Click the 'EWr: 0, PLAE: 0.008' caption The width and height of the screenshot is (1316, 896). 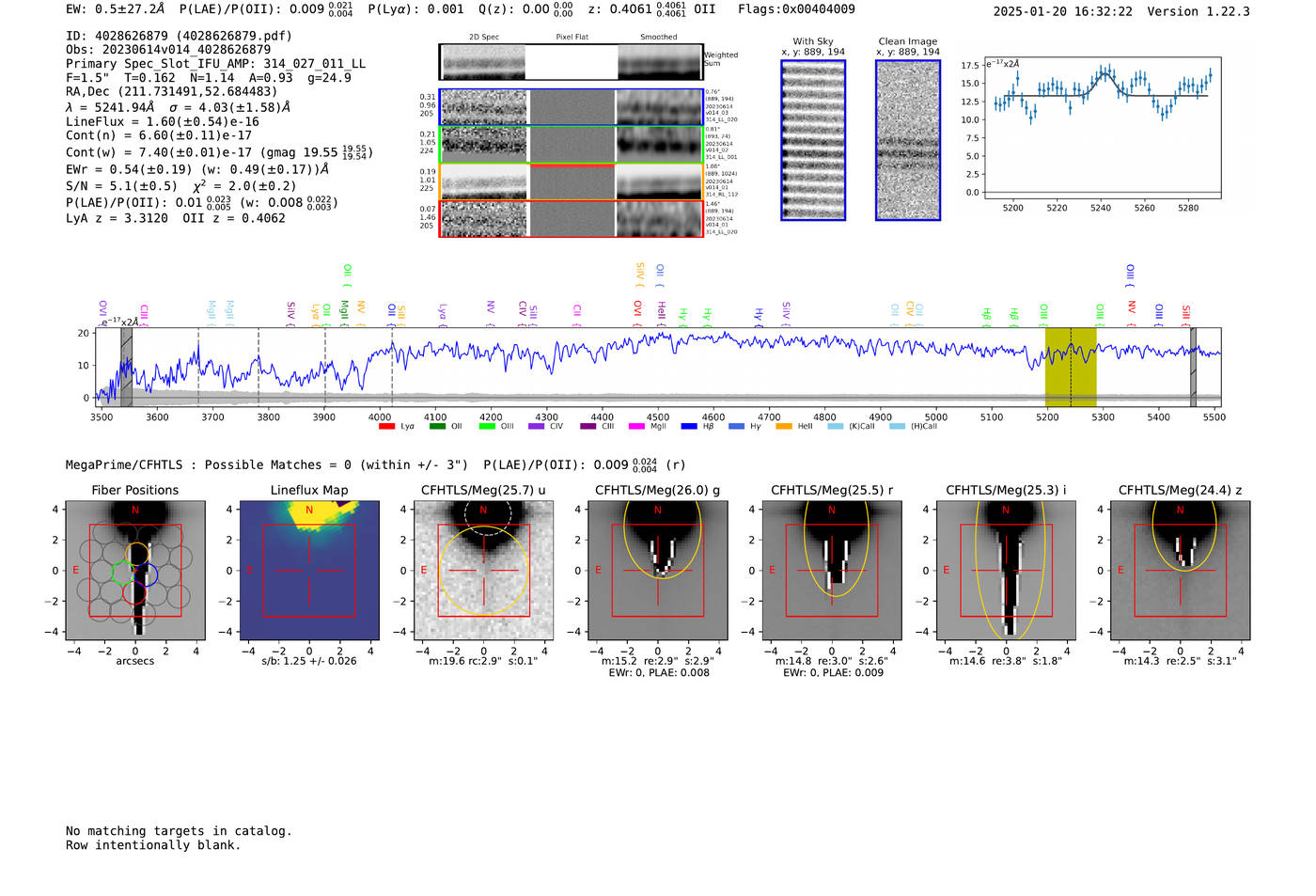click(659, 673)
